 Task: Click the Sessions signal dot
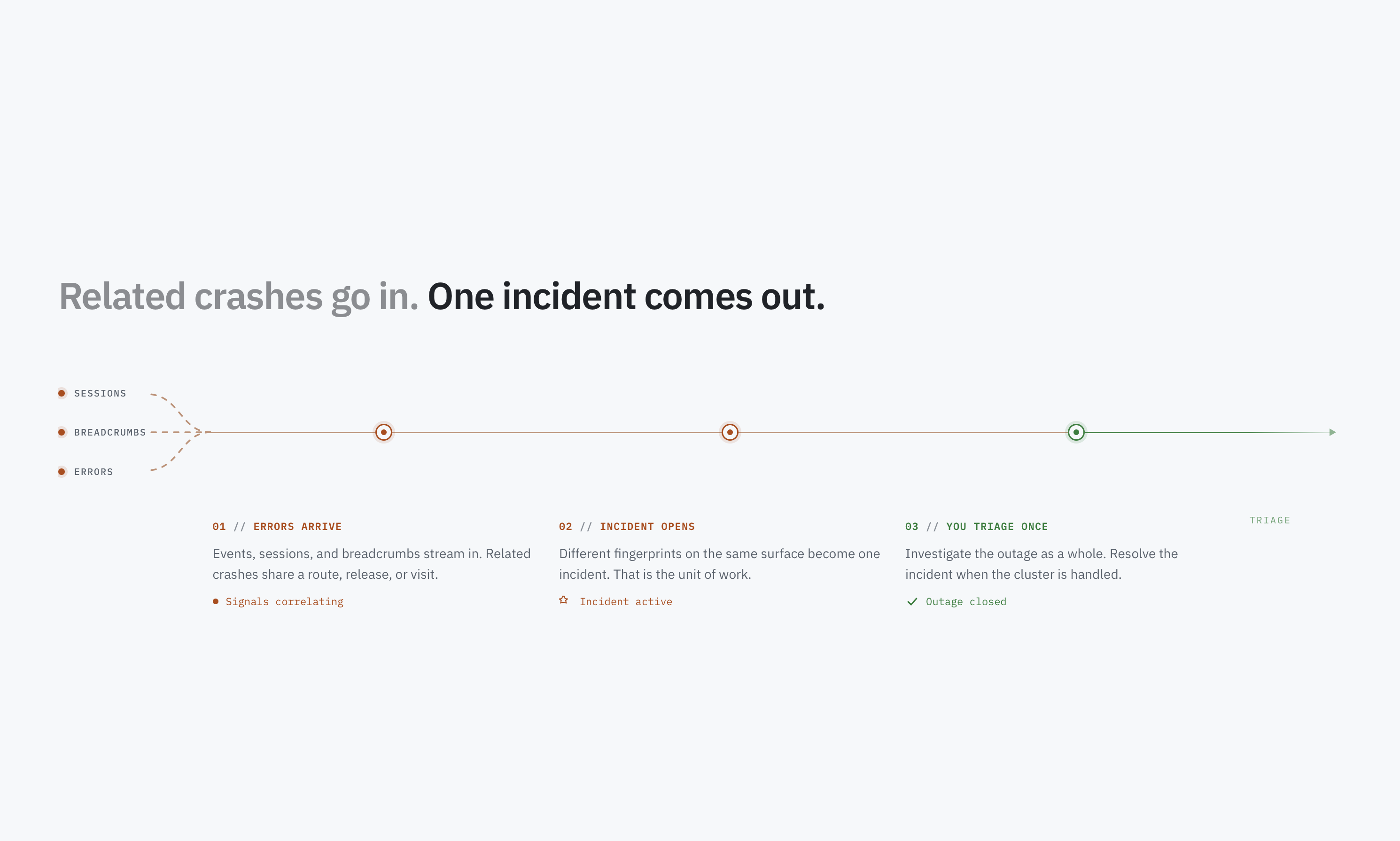coord(62,393)
